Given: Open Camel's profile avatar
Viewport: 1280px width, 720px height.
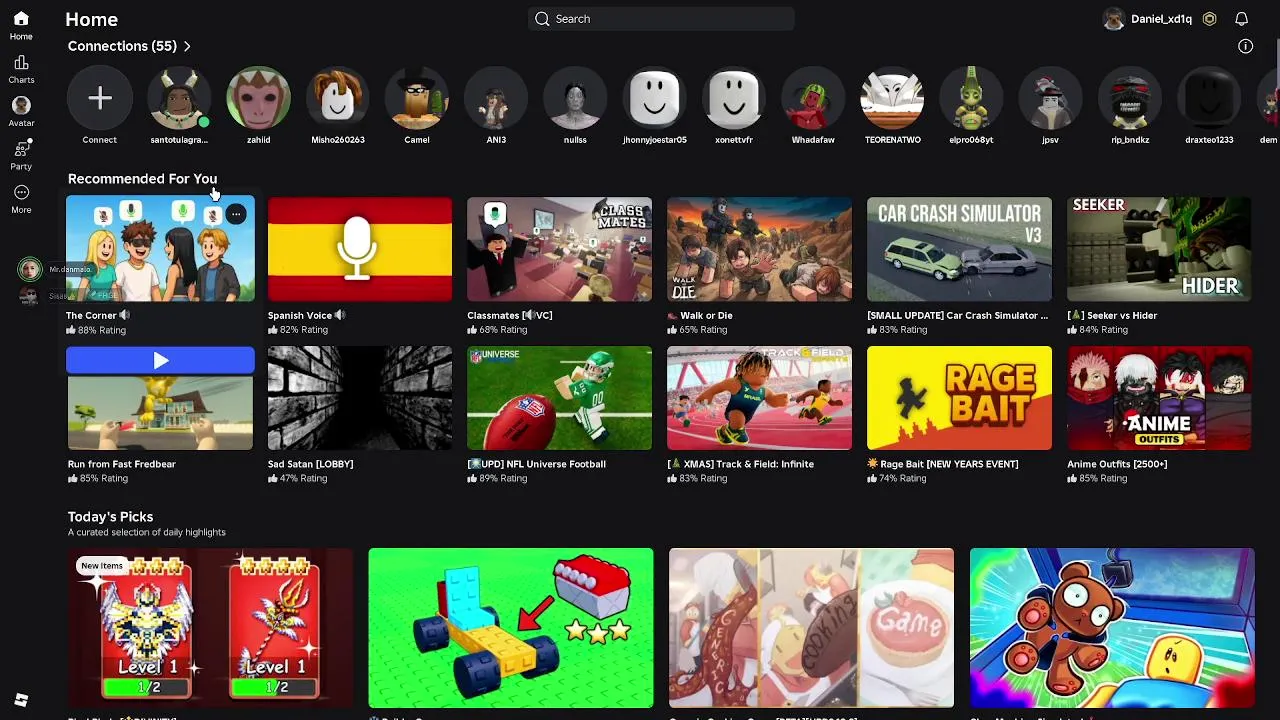Looking at the screenshot, I should pos(417,98).
